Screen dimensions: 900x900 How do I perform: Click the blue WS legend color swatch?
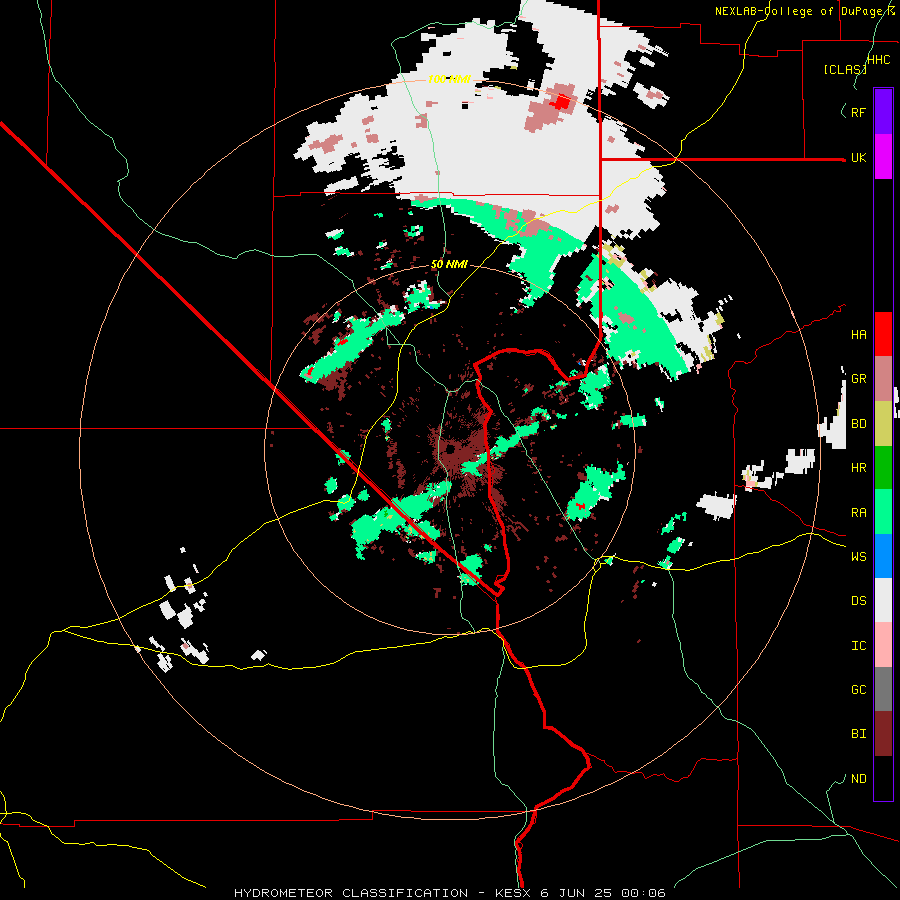[x=883, y=556]
